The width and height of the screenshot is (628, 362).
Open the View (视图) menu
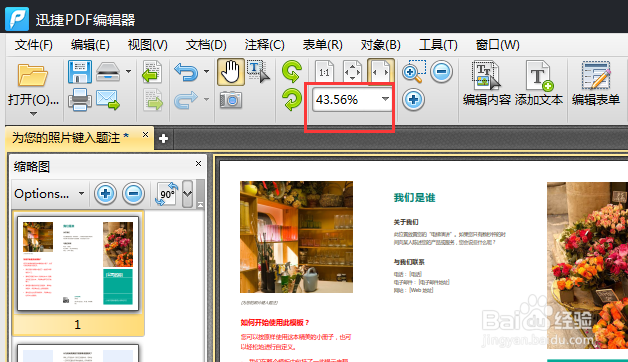point(147,45)
